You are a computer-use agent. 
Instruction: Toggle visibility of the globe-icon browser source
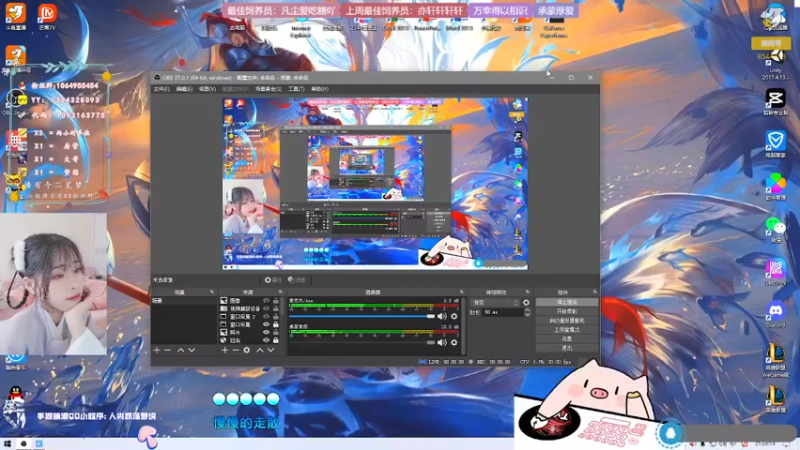[x=266, y=340]
